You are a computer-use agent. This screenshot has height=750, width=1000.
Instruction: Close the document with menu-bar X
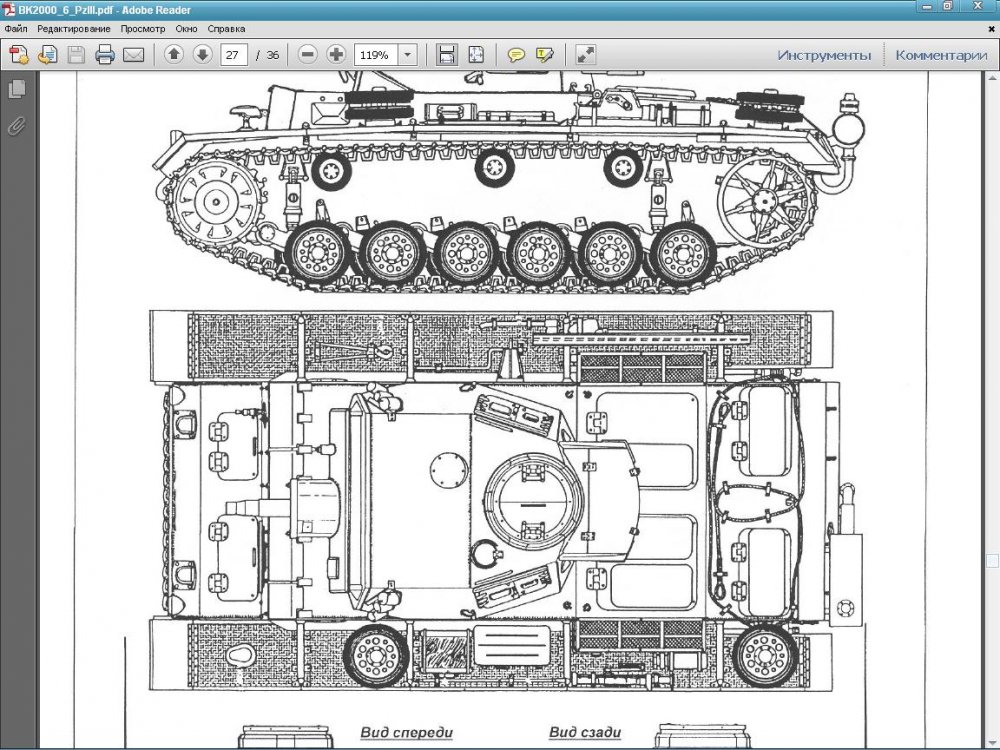point(992,29)
